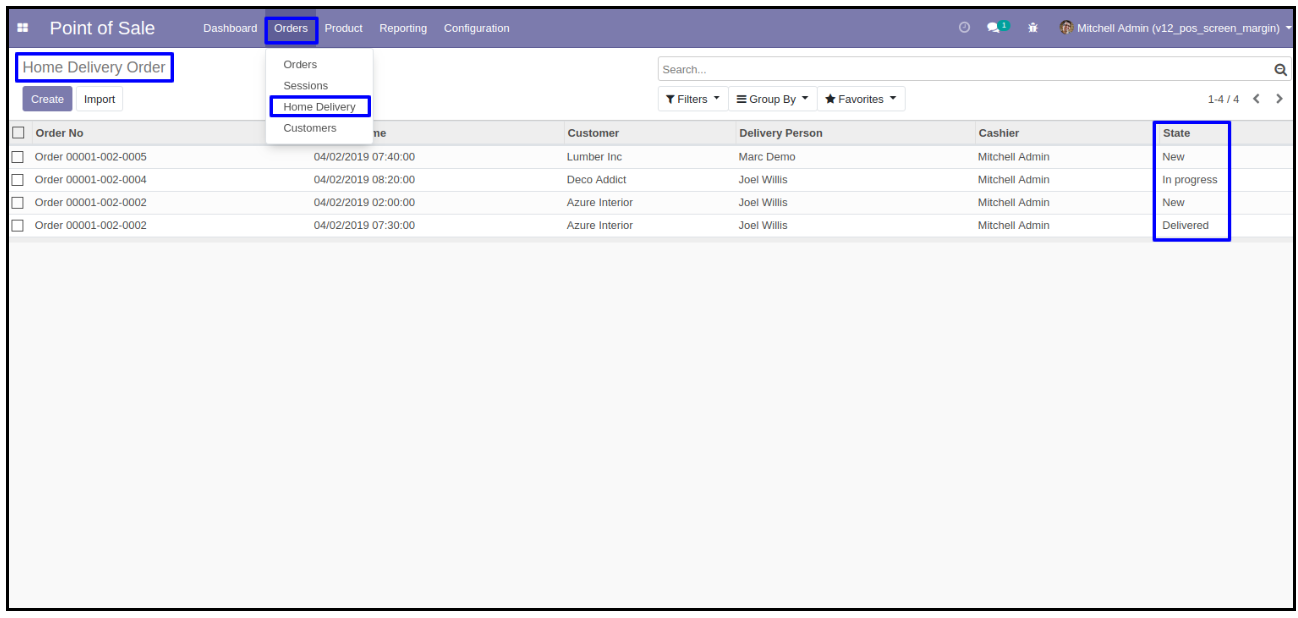Screen dimensions: 1298x618
Task: Check the Lumber Inc order checkbox
Action: (x=18, y=157)
